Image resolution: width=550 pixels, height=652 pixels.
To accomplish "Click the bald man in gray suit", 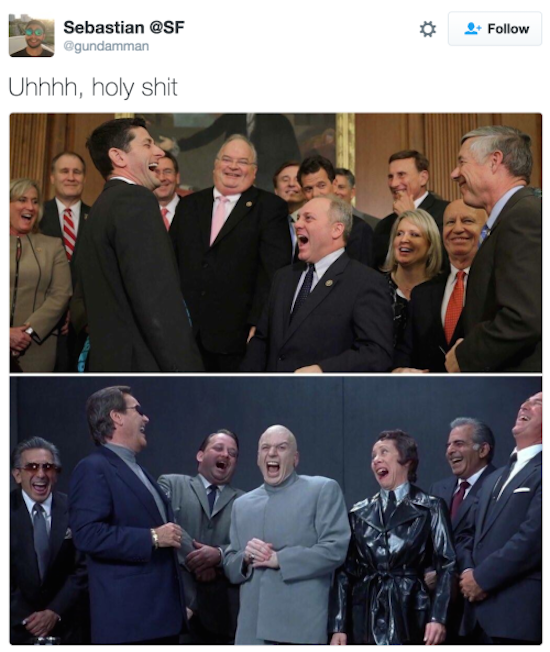I will click(x=287, y=536).
